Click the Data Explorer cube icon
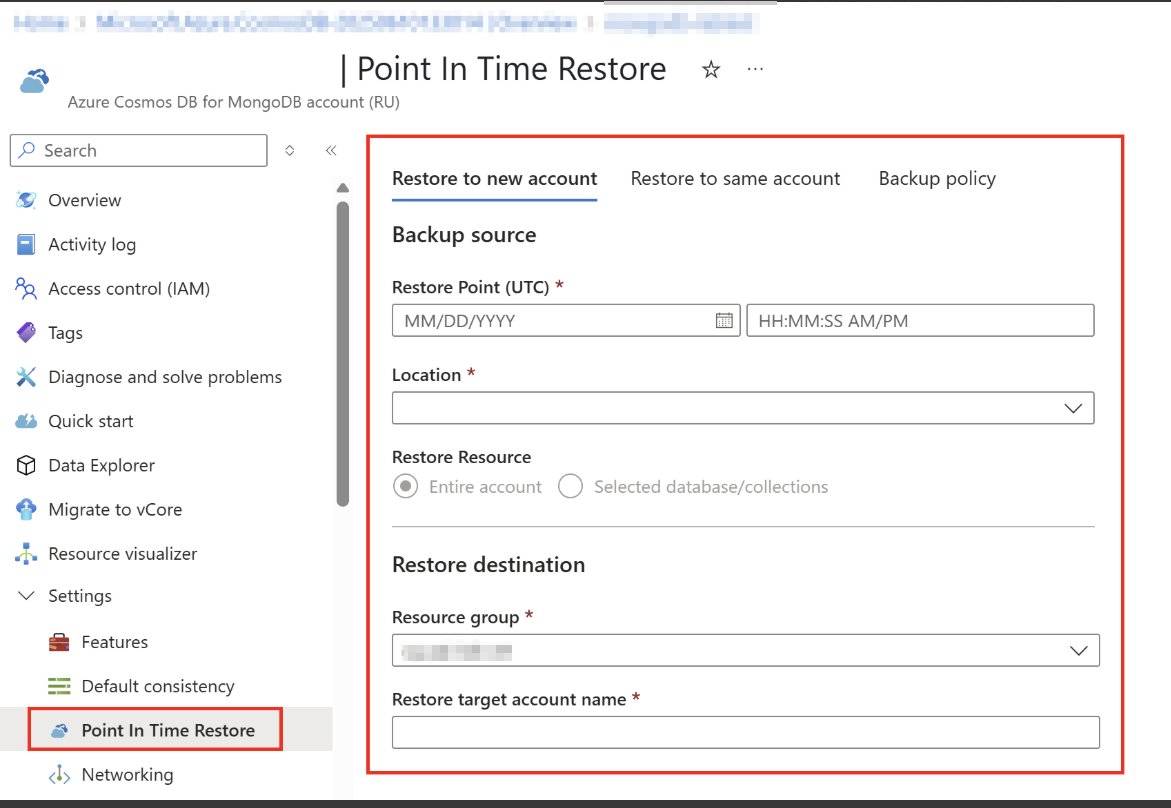This screenshot has height=808, width=1171. 26,465
